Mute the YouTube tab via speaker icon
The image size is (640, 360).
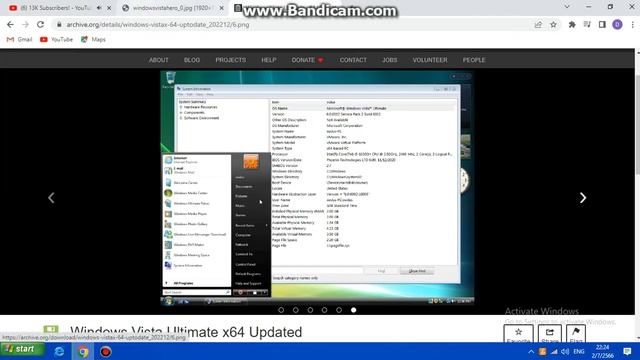pyautogui.click(x=99, y=8)
